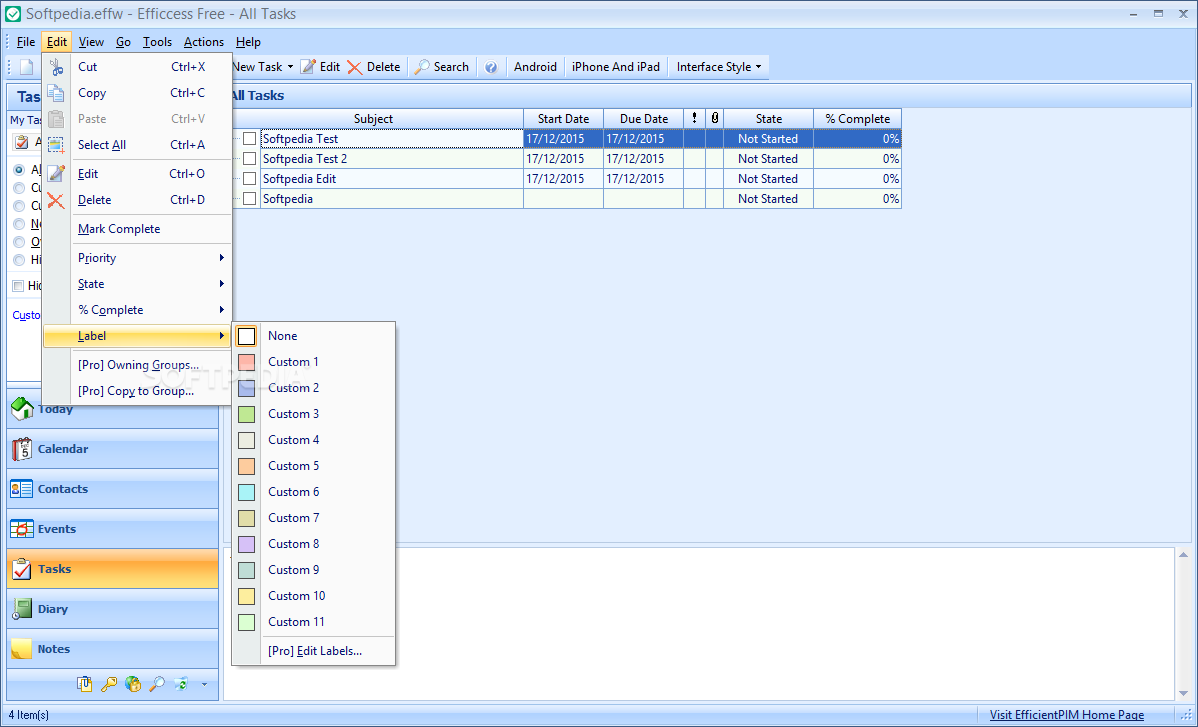Click the bottom navigation magnifier icon
Screen dimensions: 1198x727
[157, 684]
